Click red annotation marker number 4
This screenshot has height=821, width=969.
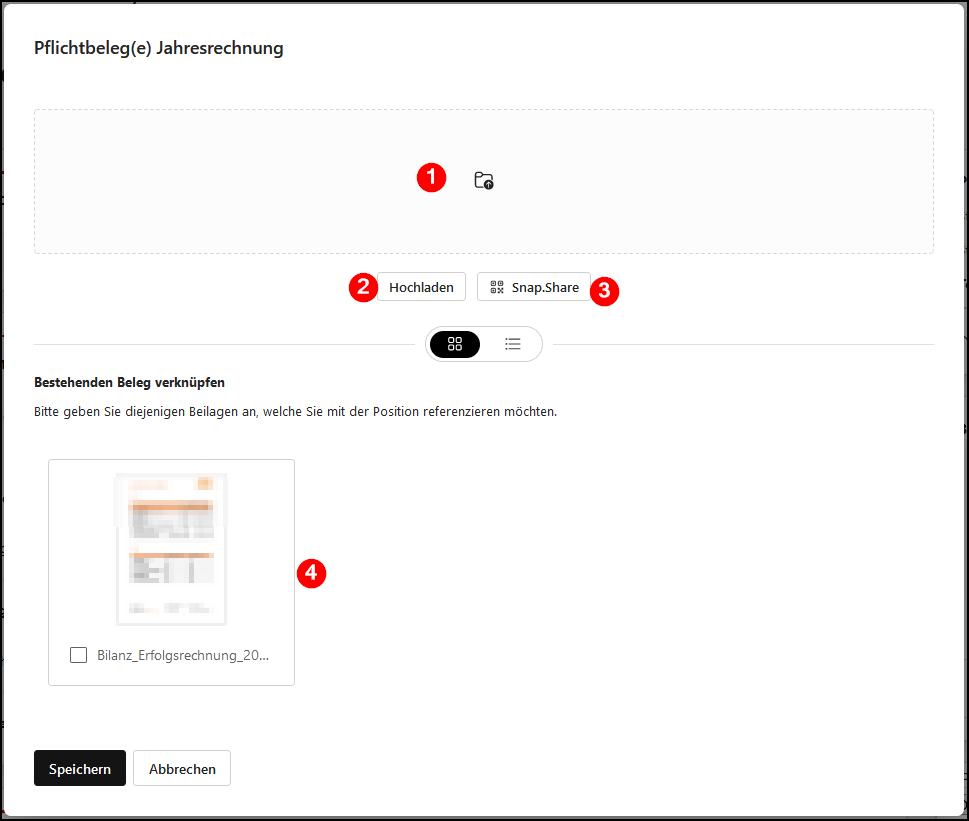point(312,573)
